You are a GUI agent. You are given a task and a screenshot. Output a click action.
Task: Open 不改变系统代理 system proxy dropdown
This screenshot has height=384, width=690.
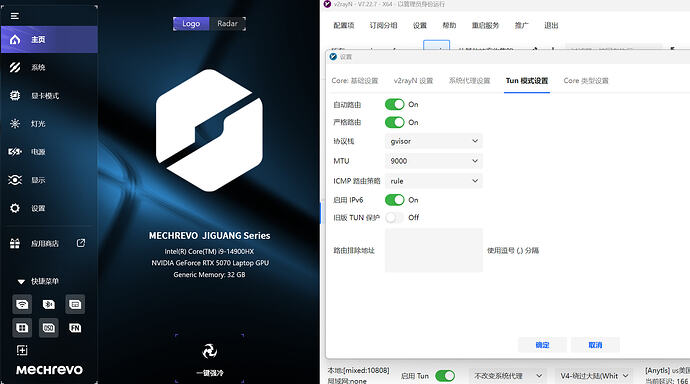click(507, 376)
